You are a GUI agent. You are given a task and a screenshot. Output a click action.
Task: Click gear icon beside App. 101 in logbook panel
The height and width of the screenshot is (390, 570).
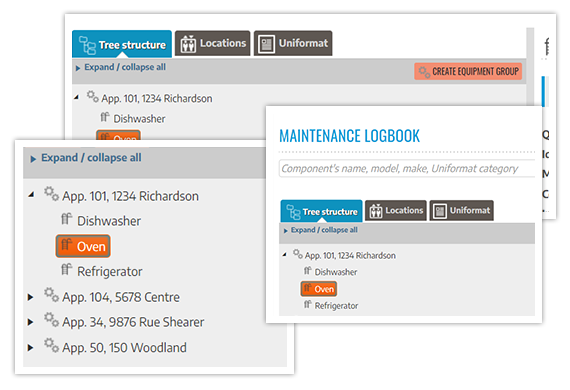298,254
